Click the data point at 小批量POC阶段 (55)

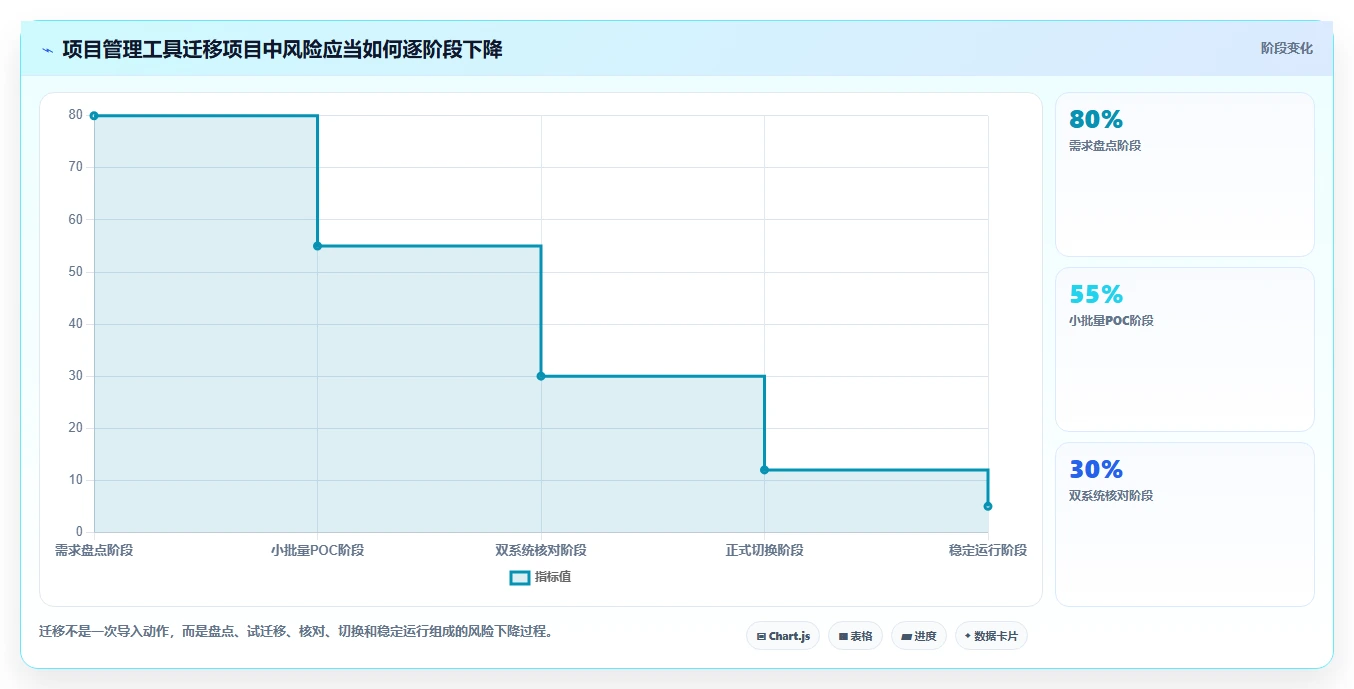317,246
